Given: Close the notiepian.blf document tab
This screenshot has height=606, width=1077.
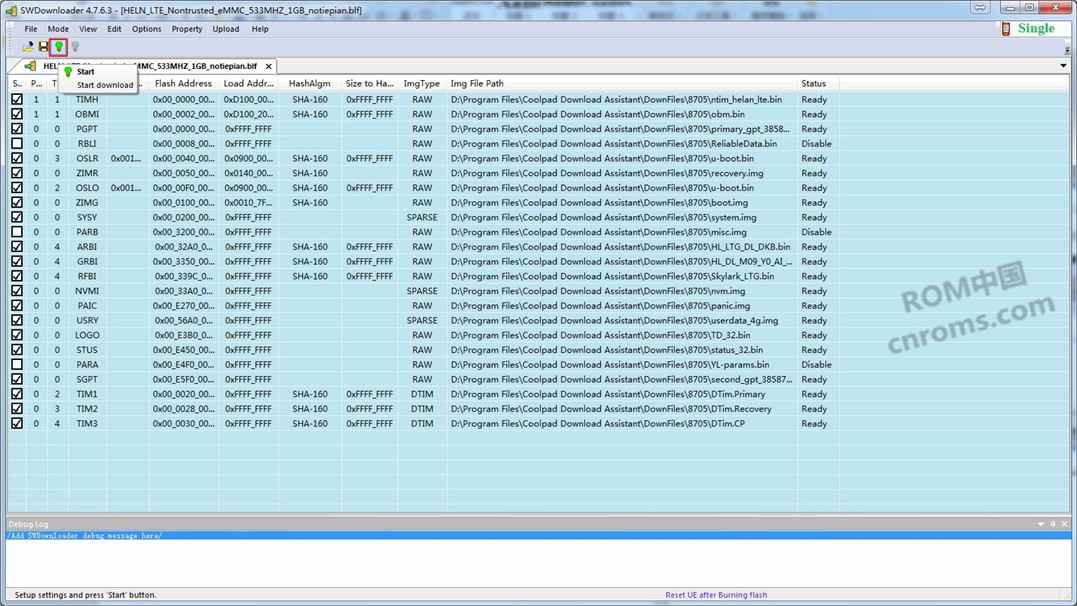Looking at the screenshot, I should 269,66.
